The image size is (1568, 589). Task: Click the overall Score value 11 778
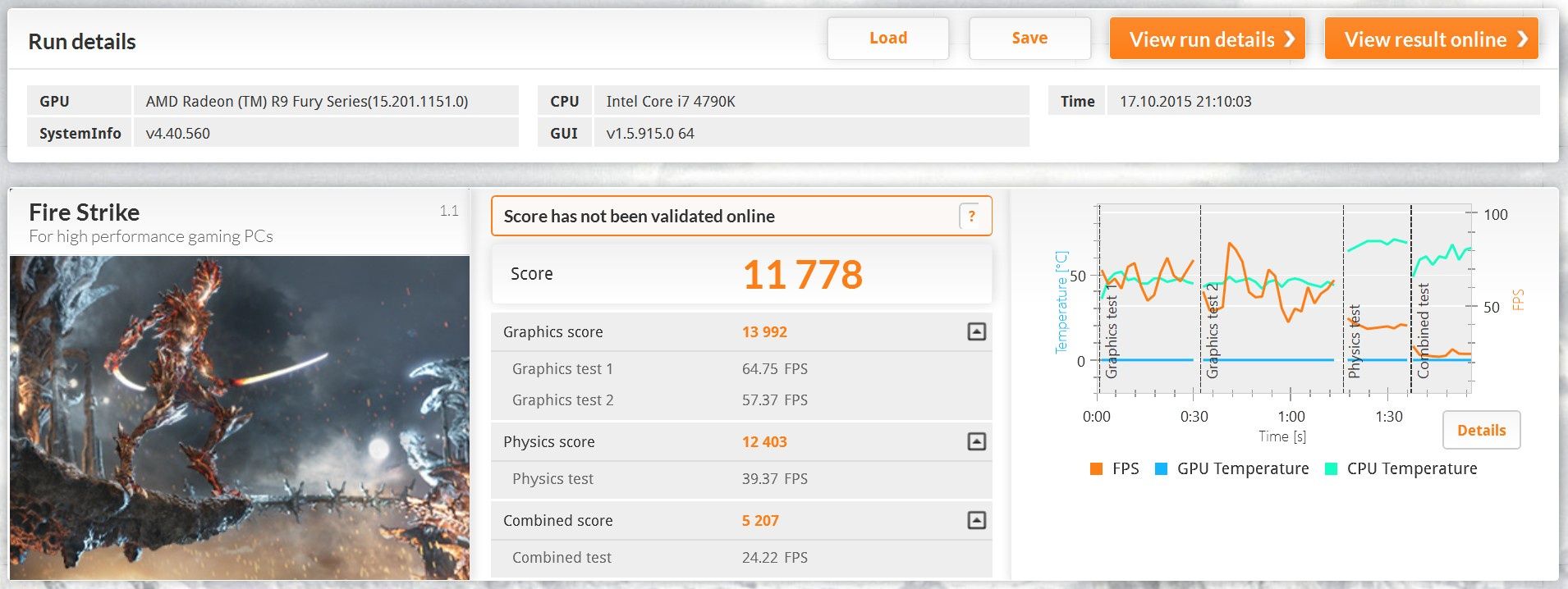coord(802,275)
